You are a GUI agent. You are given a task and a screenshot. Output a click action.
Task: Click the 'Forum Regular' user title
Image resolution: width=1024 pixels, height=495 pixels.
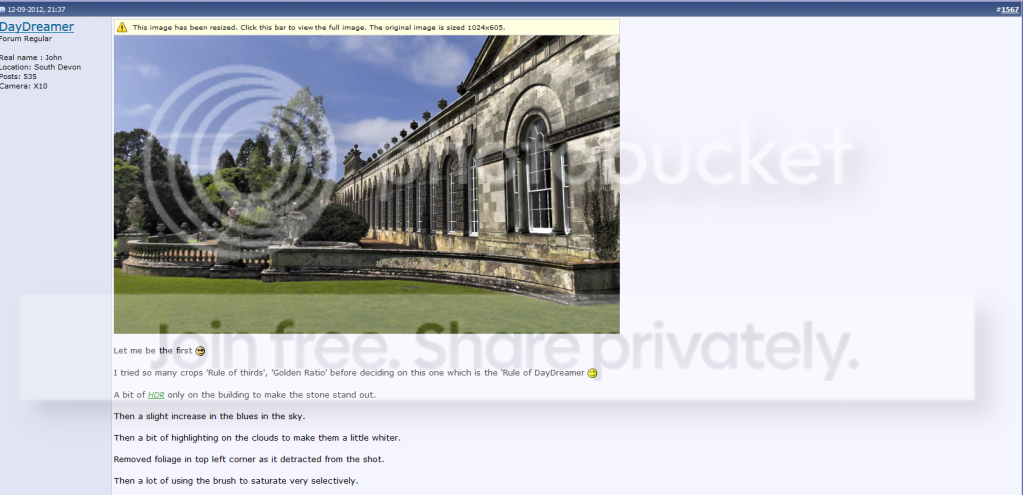pos(26,39)
